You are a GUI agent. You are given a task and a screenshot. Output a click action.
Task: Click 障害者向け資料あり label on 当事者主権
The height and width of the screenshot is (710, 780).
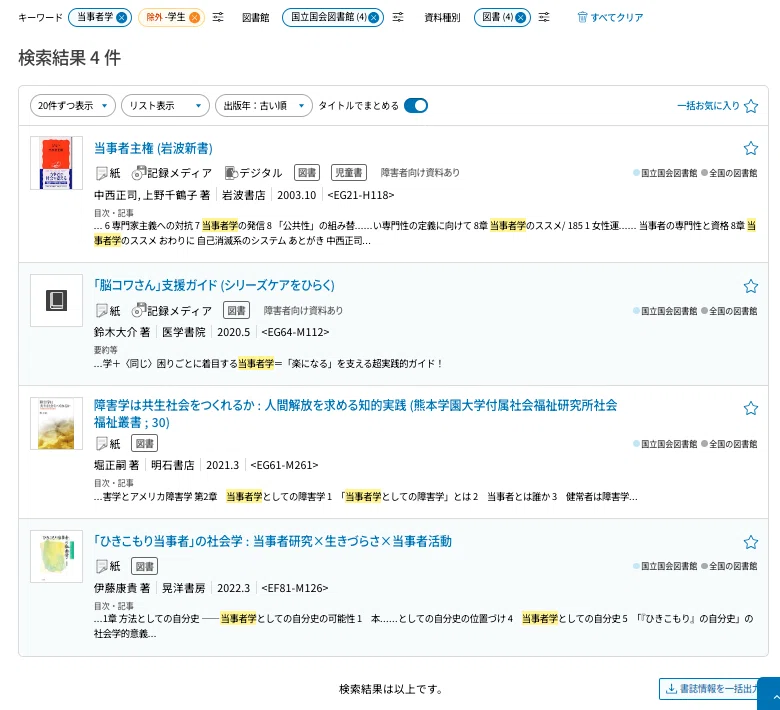coord(420,173)
